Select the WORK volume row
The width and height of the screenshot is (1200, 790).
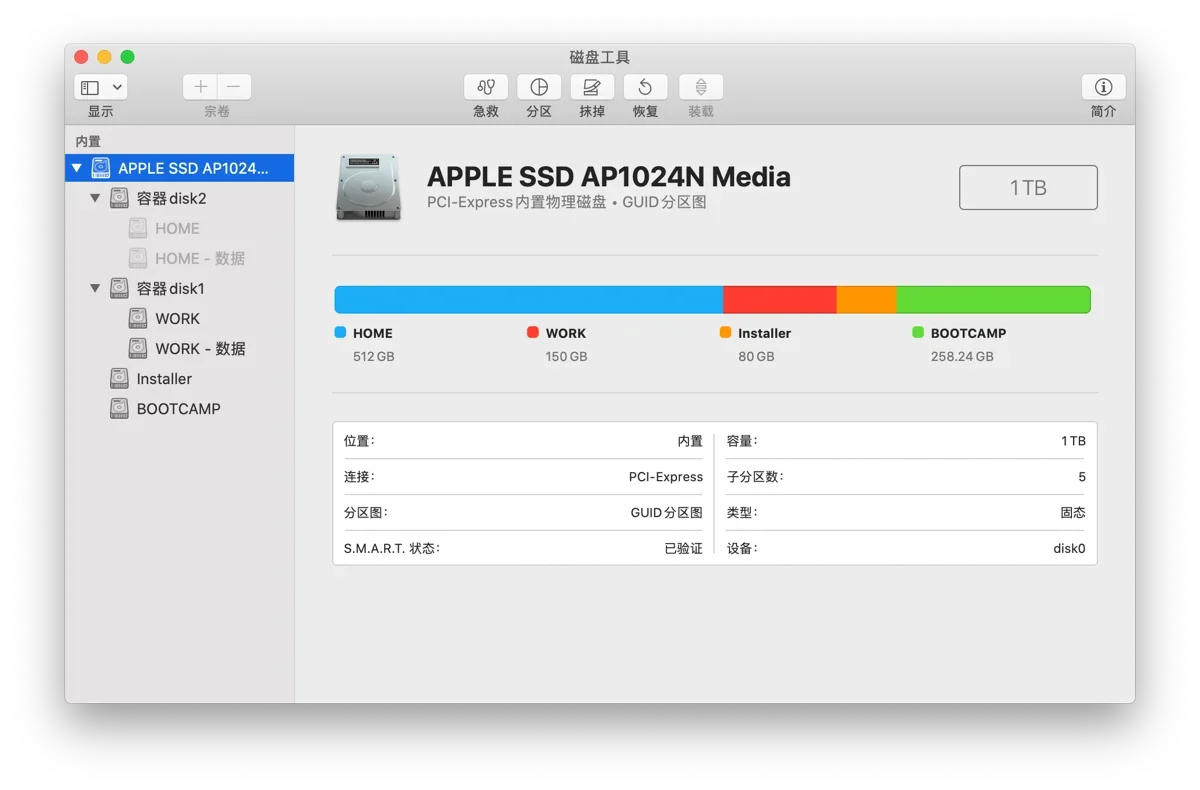pos(180,318)
